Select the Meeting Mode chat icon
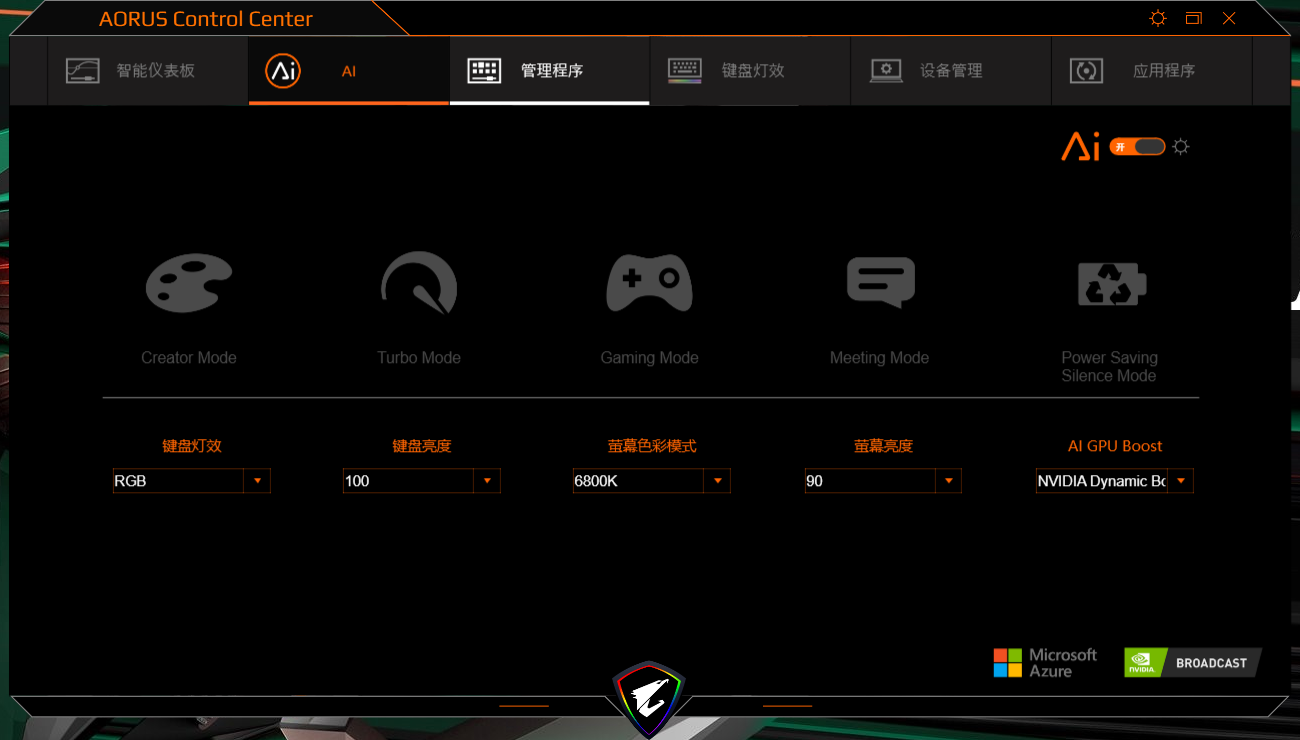Viewport: 1300px width, 740px height. (880, 282)
